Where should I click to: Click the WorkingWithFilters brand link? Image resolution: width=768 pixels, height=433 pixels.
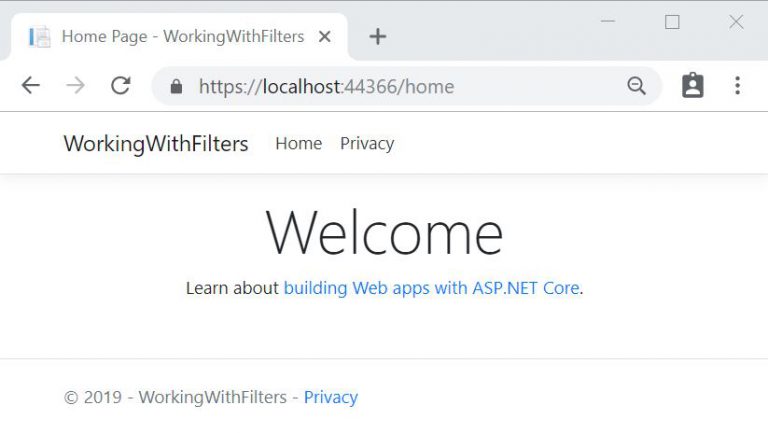(x=156, y=144)
